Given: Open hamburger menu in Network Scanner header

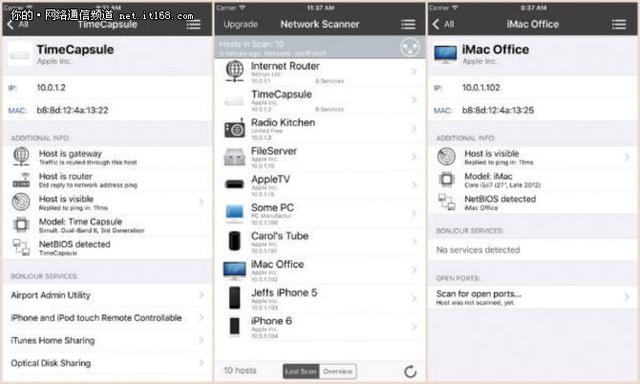Looking at the screenshot, I should click(408, 24).
